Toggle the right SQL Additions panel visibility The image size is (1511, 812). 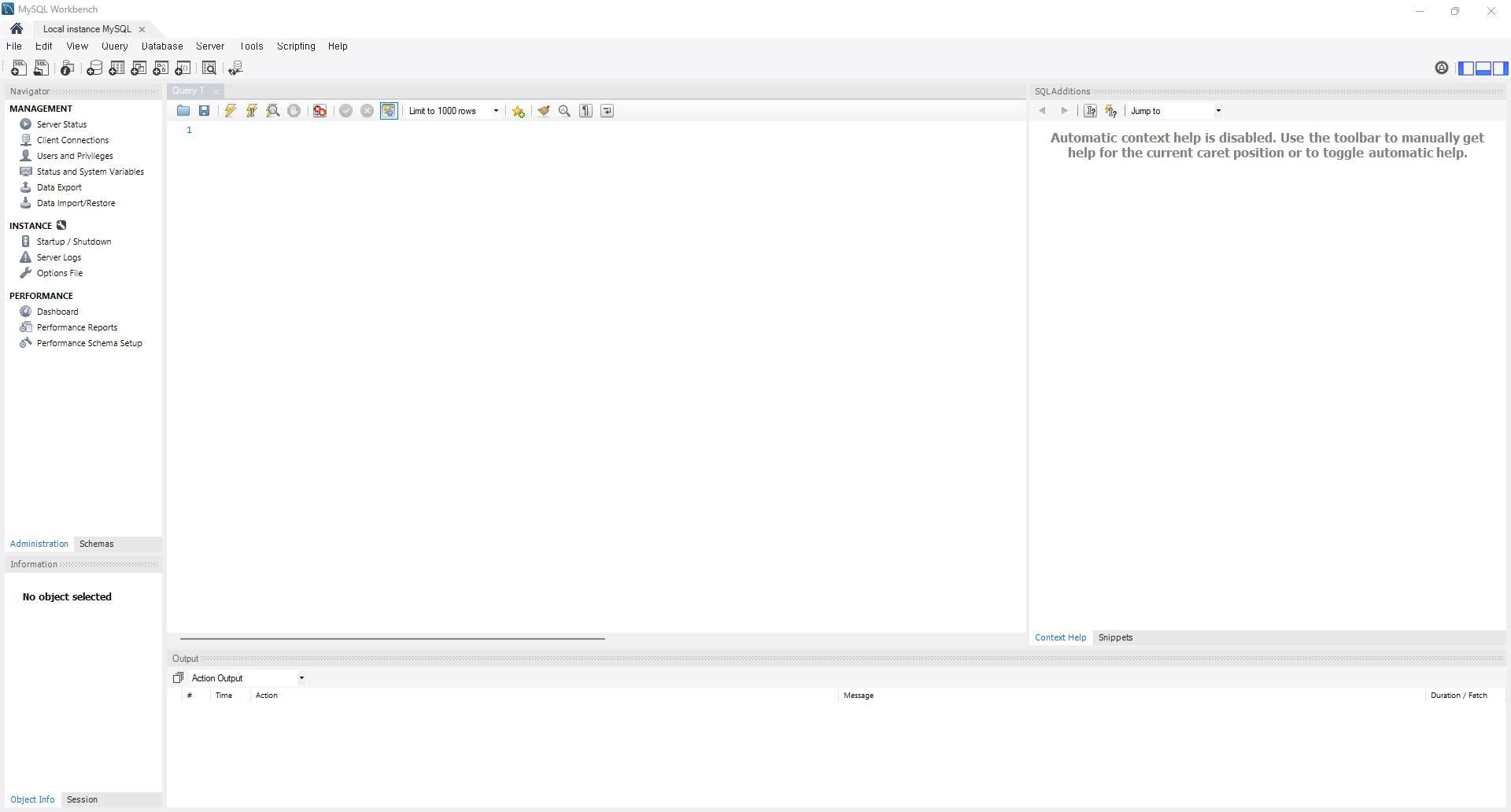[x=1501, y=68]
